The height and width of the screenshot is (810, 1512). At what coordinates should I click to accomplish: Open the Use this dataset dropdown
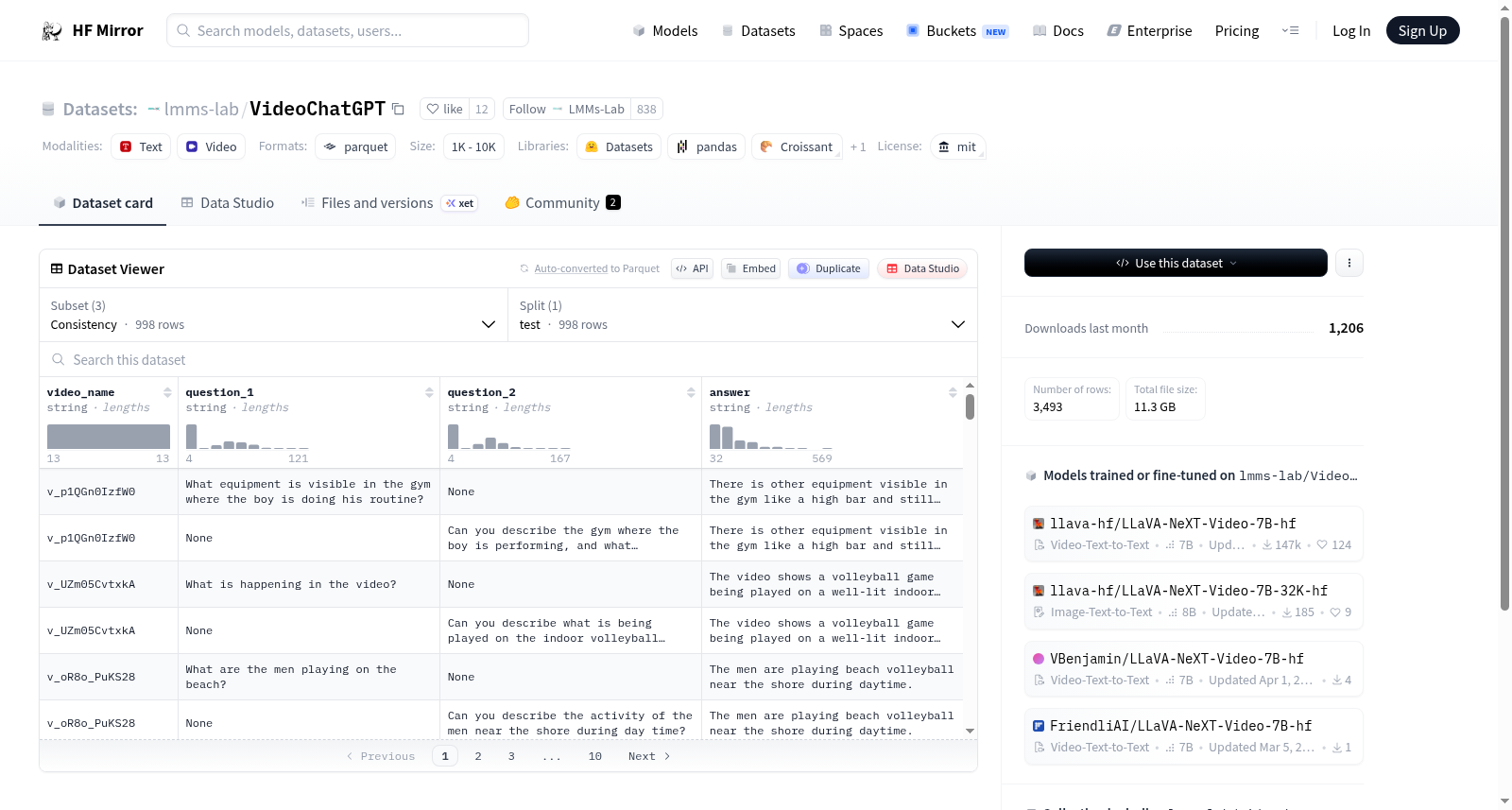1176,263
